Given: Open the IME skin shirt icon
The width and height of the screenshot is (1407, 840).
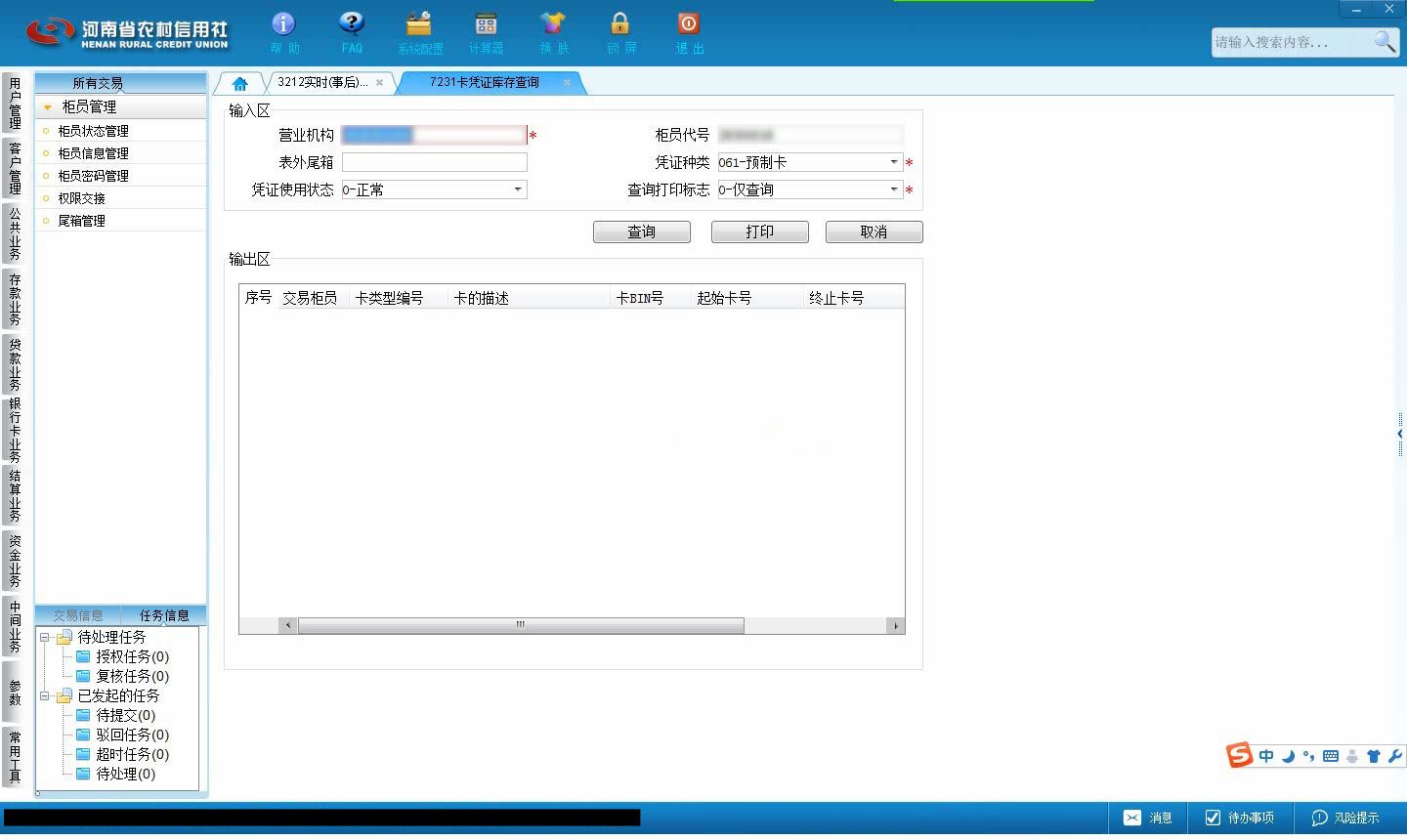Looking at the screenshot, I should click(x=1373, y=756).
